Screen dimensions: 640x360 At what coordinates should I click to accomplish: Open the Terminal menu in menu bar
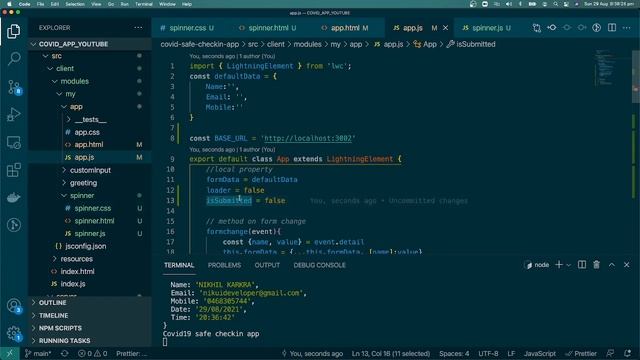(144, 4)
